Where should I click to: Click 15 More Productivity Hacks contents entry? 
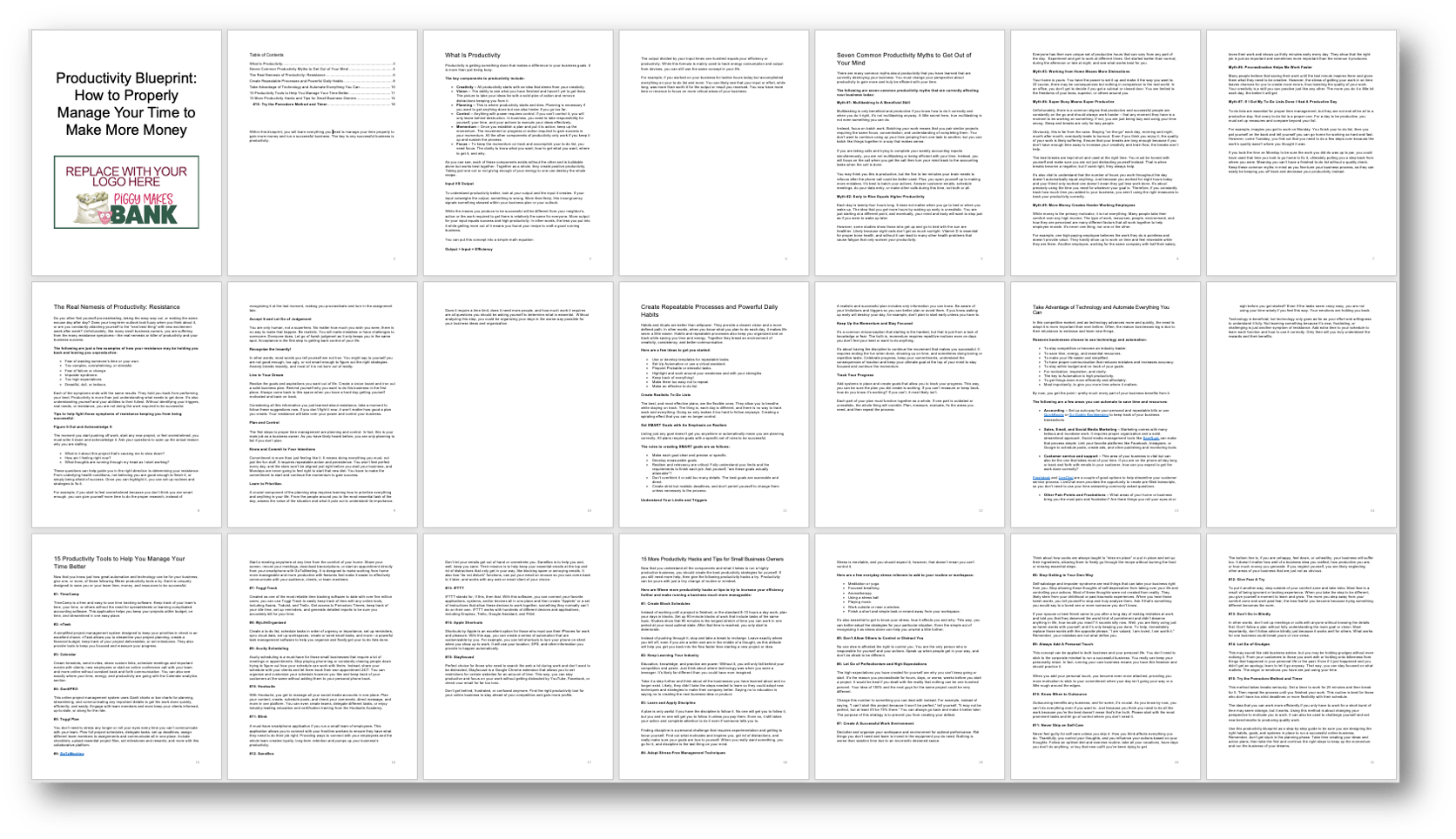click(x=322, y=98)
